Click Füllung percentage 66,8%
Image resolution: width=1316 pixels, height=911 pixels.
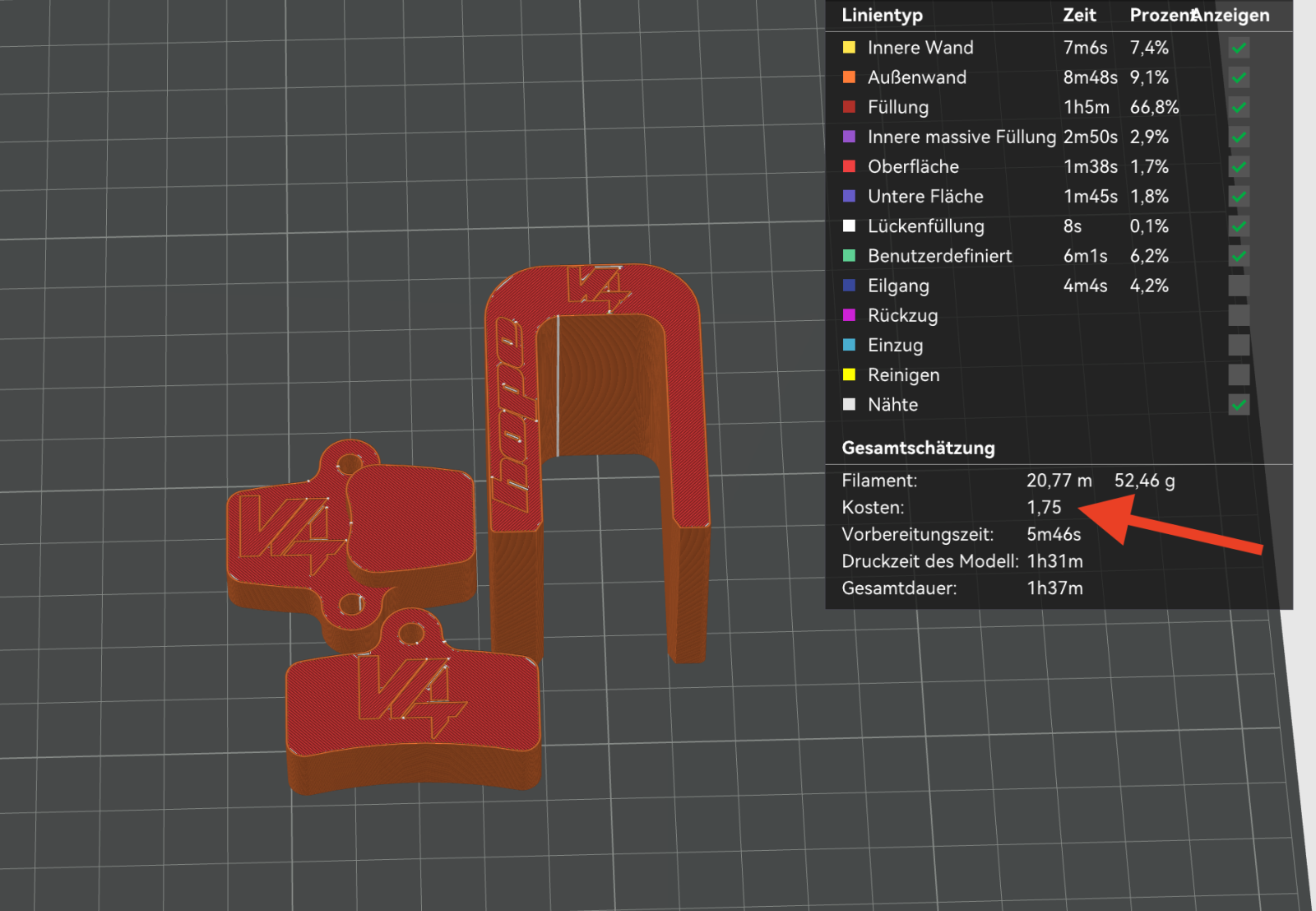(1154, 107)
